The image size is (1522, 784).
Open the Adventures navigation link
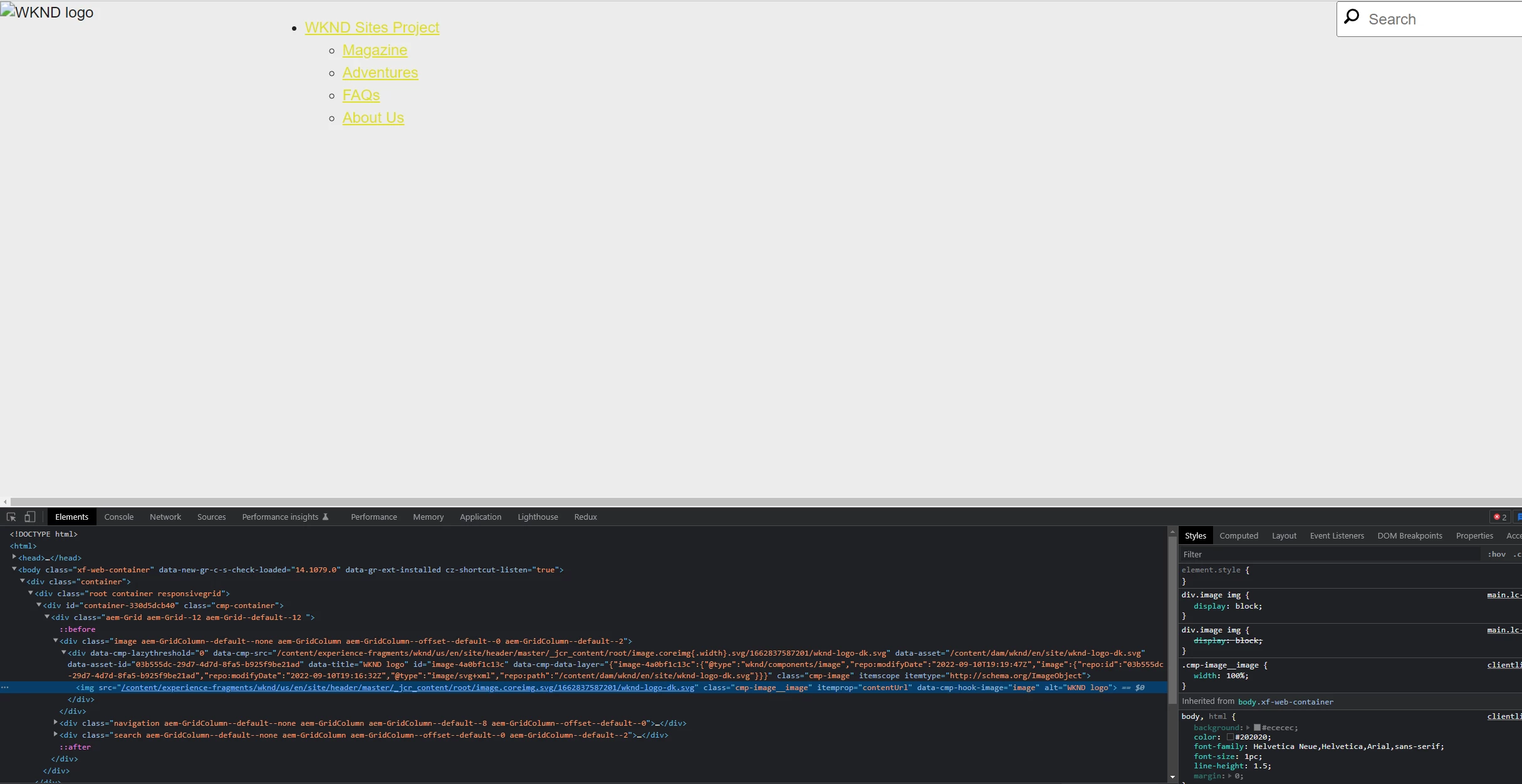[x=380, y=73]
